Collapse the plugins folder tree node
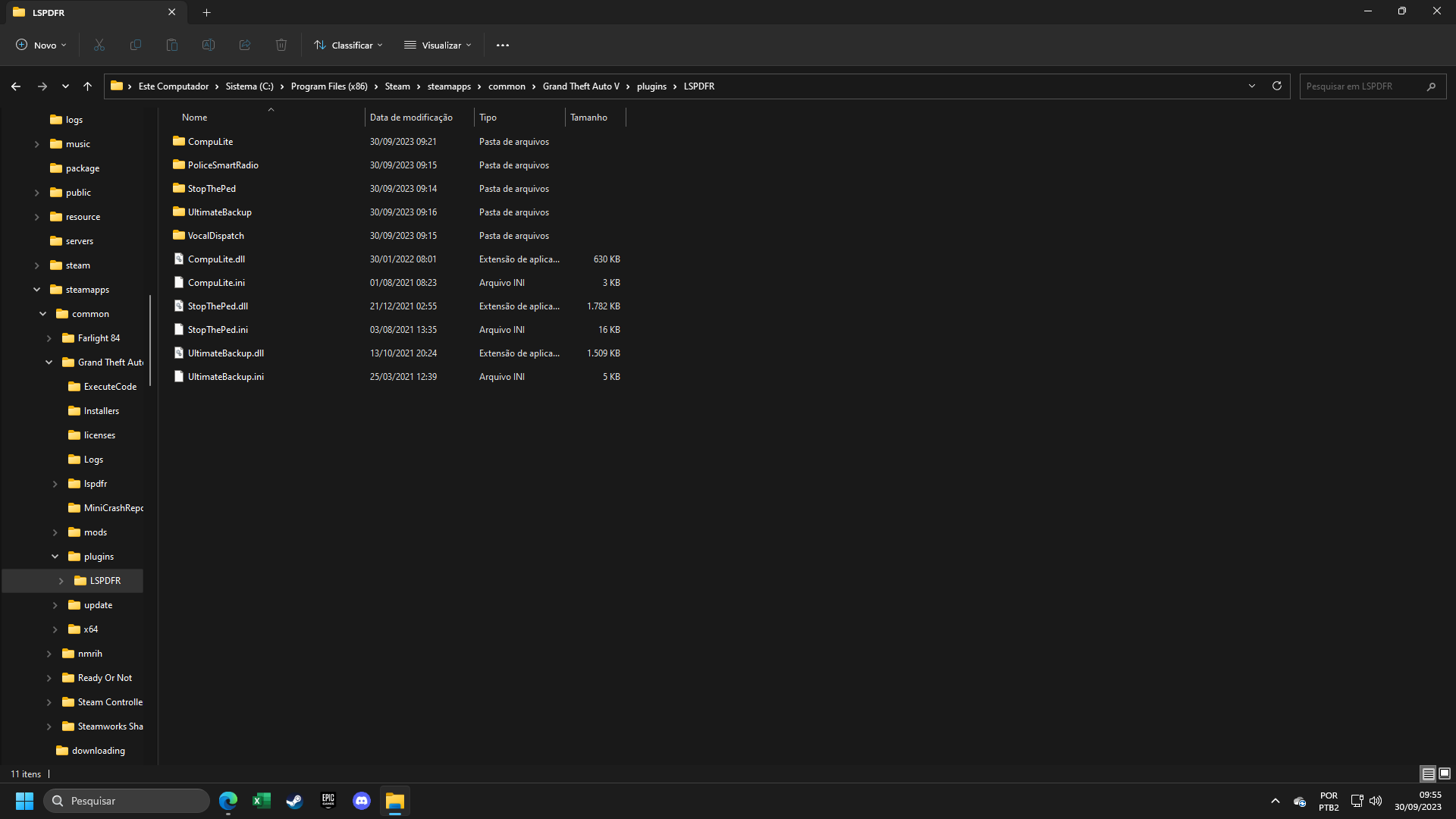1456x819 pixels. [55, 557]
